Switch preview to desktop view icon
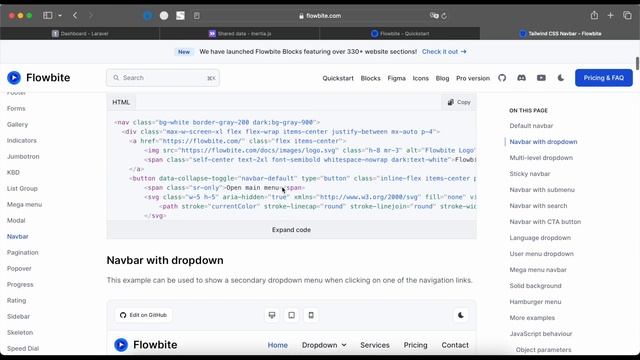The image size is (640, 360). click(272, 315)
